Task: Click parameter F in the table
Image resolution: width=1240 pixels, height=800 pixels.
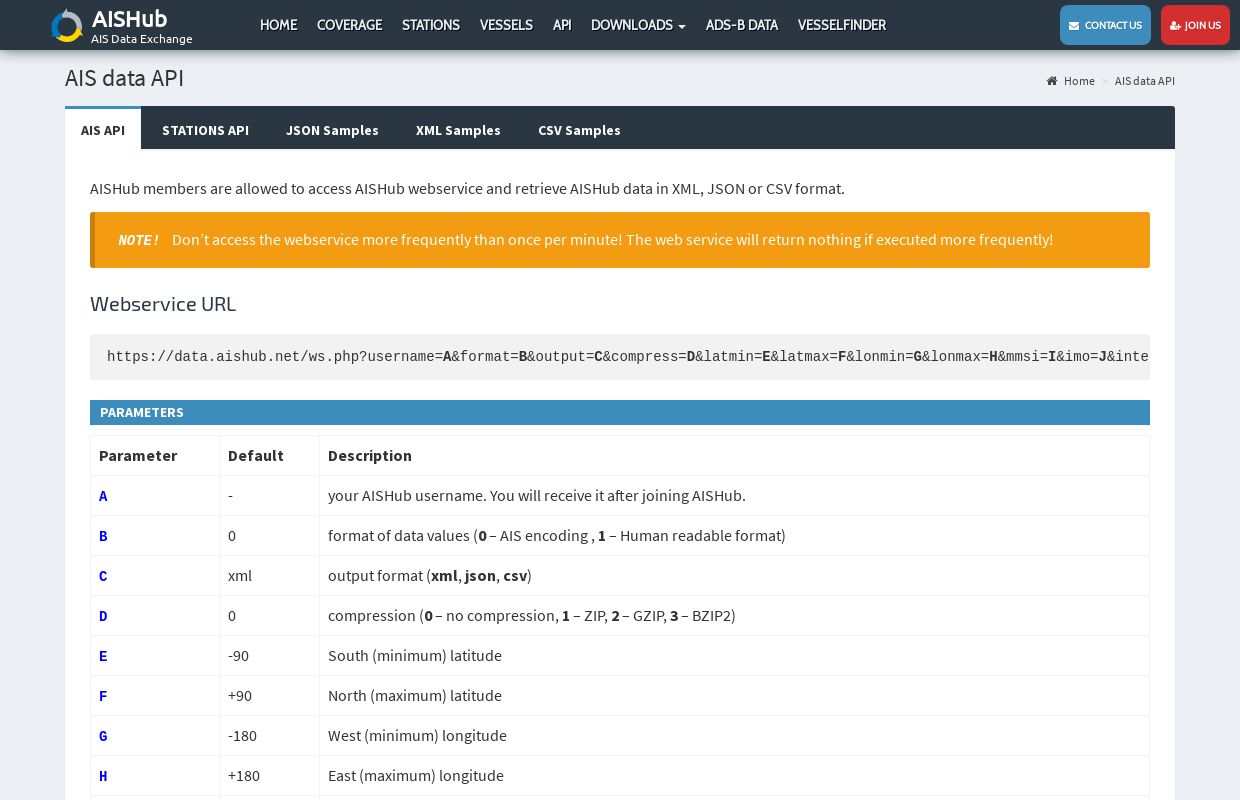Action: tap(103, 696)
